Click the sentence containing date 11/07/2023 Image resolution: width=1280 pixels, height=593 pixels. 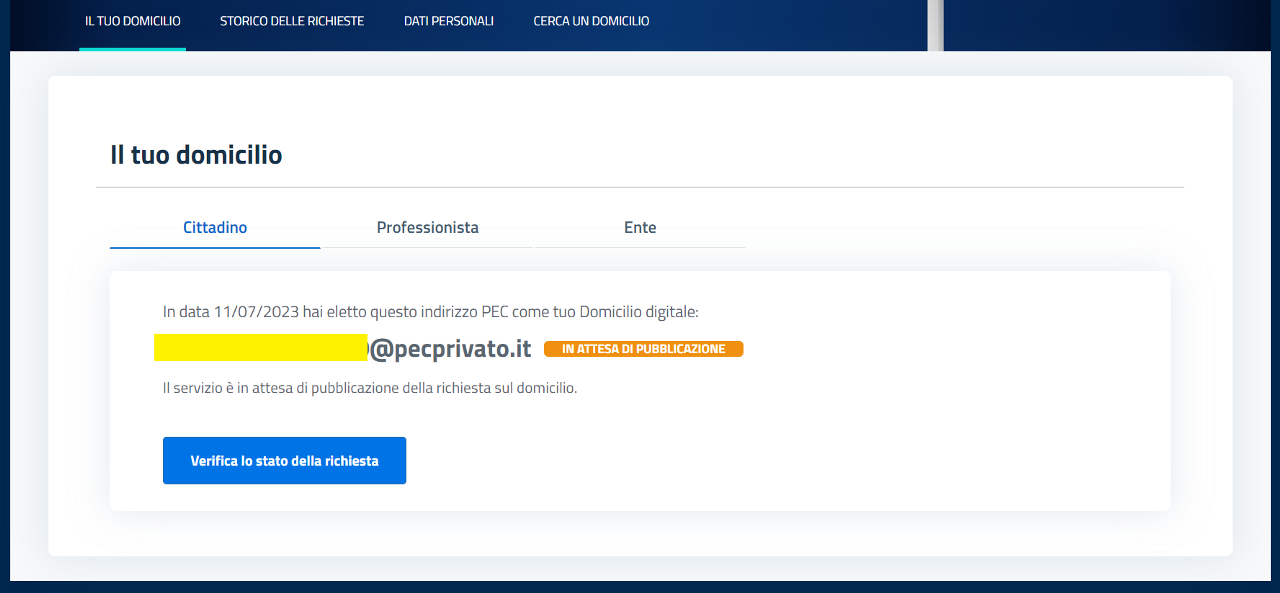(430, 312)
